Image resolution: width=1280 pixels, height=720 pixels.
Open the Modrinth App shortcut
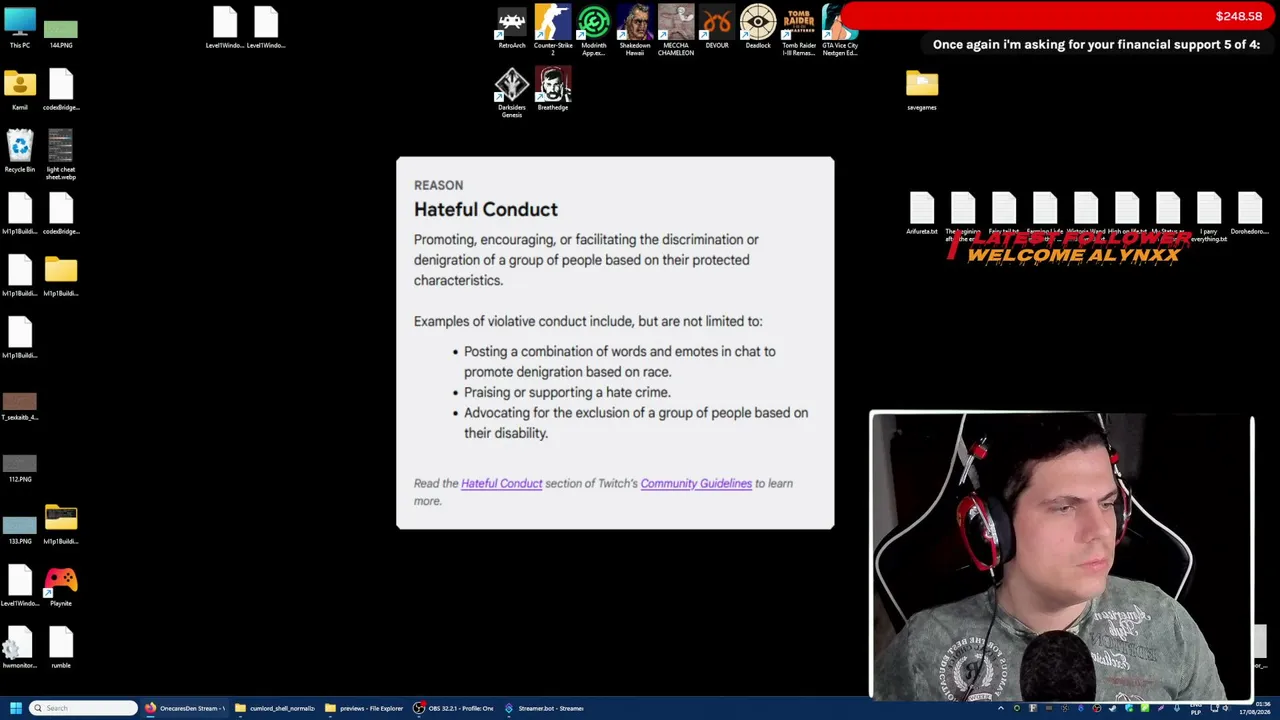pos(594,30)
